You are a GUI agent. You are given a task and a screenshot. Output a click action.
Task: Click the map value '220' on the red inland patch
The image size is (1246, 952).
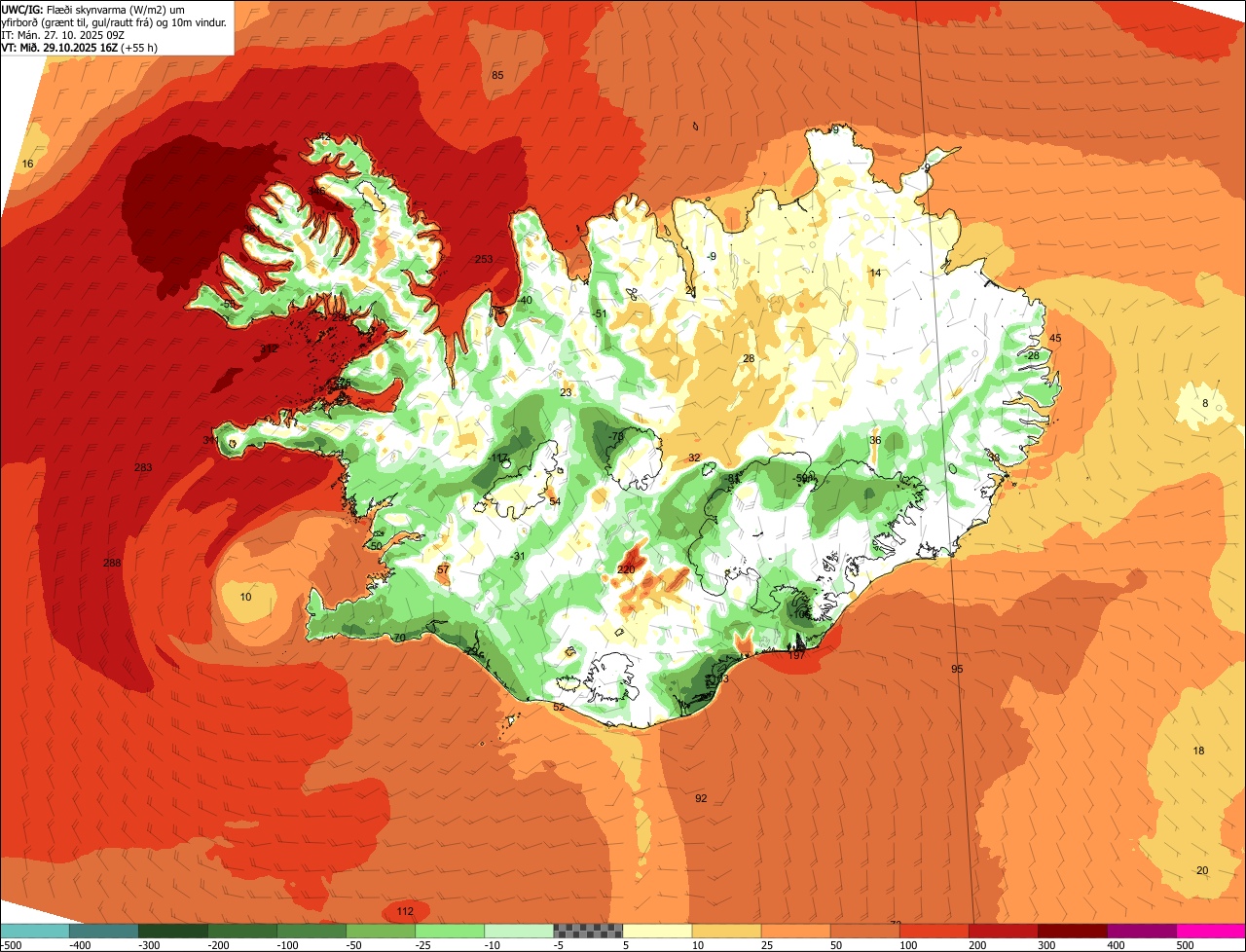(626, 569)
